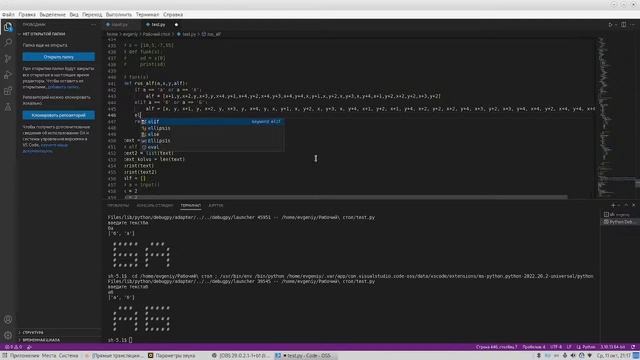640x360 pixels.
Task: Switch to the Консоль отладки panel tab
Action: [155, 205]
